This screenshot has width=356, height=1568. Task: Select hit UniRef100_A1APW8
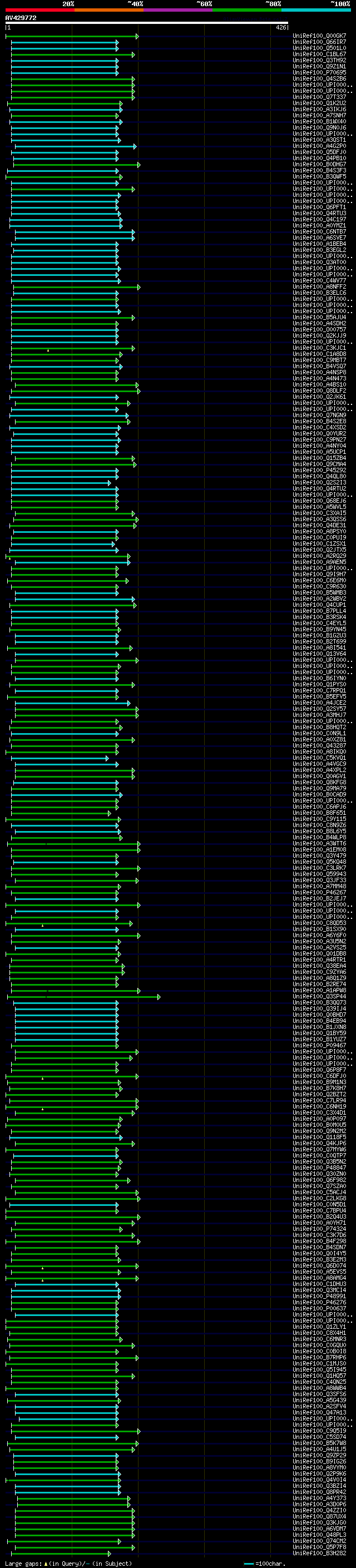pyautogui.click(x=319, y=990)
